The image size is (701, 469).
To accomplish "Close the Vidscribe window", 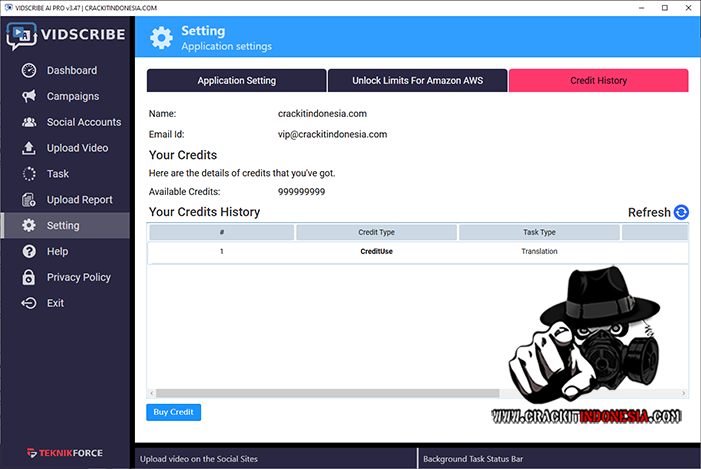I will pyautogui.click(x=688, y=8).
